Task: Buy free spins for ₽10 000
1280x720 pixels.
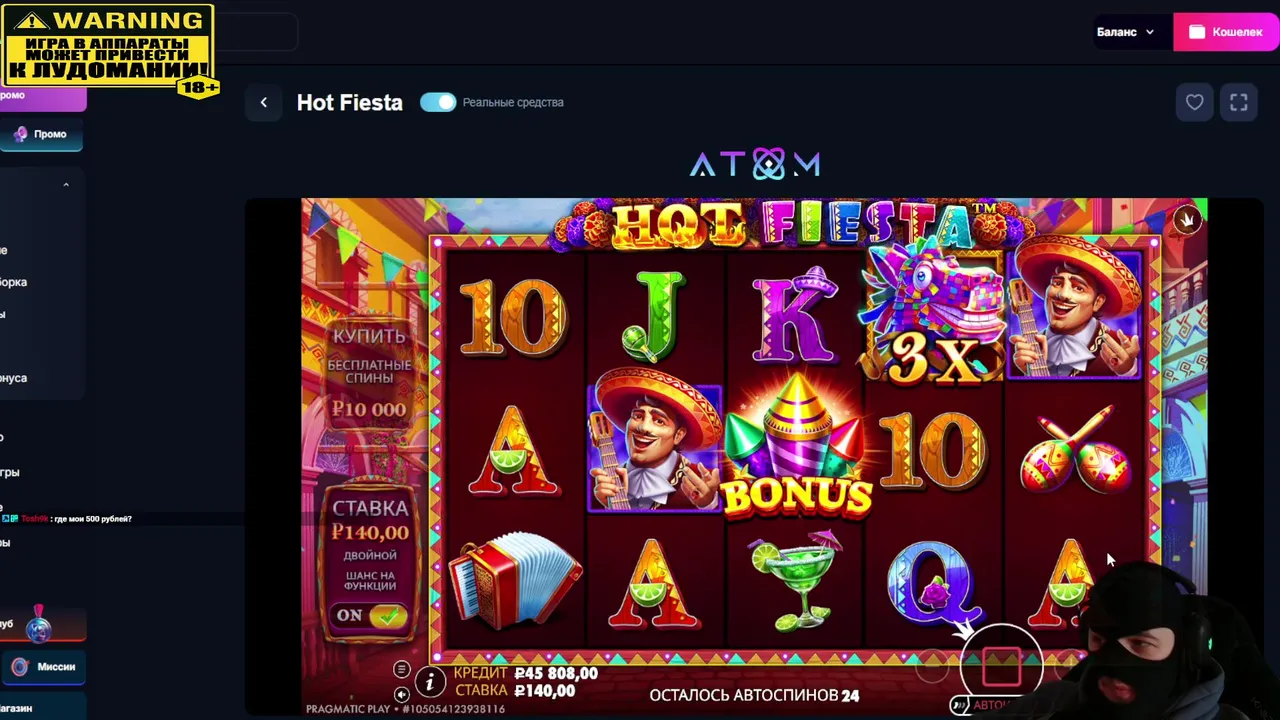Action: pos(369,373)
